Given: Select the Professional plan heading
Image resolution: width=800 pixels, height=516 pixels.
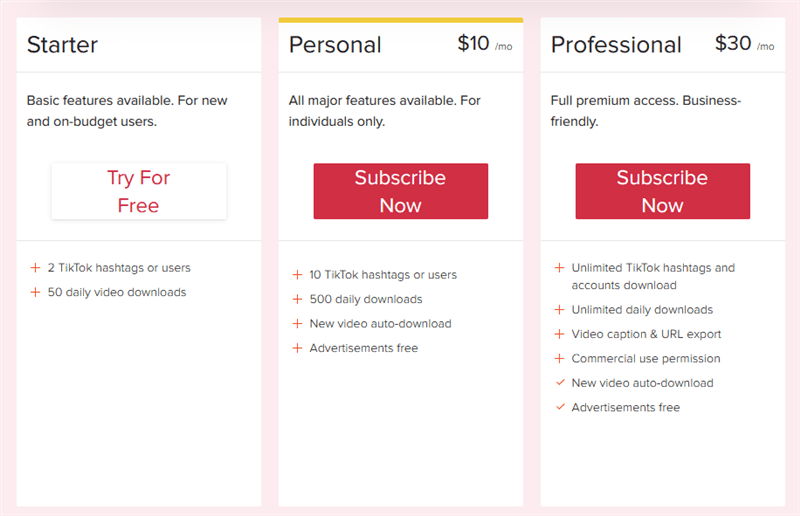Looking at the screenshot, I should point(616,45).
